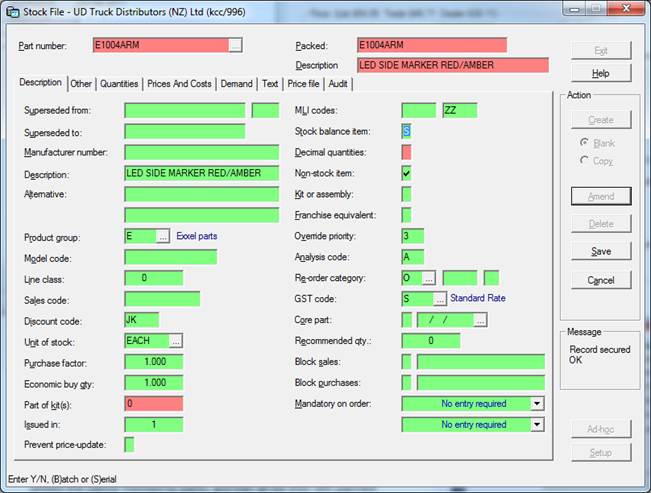Click the Create button
This screenshot has height=493, width=651.
(601, 120)
